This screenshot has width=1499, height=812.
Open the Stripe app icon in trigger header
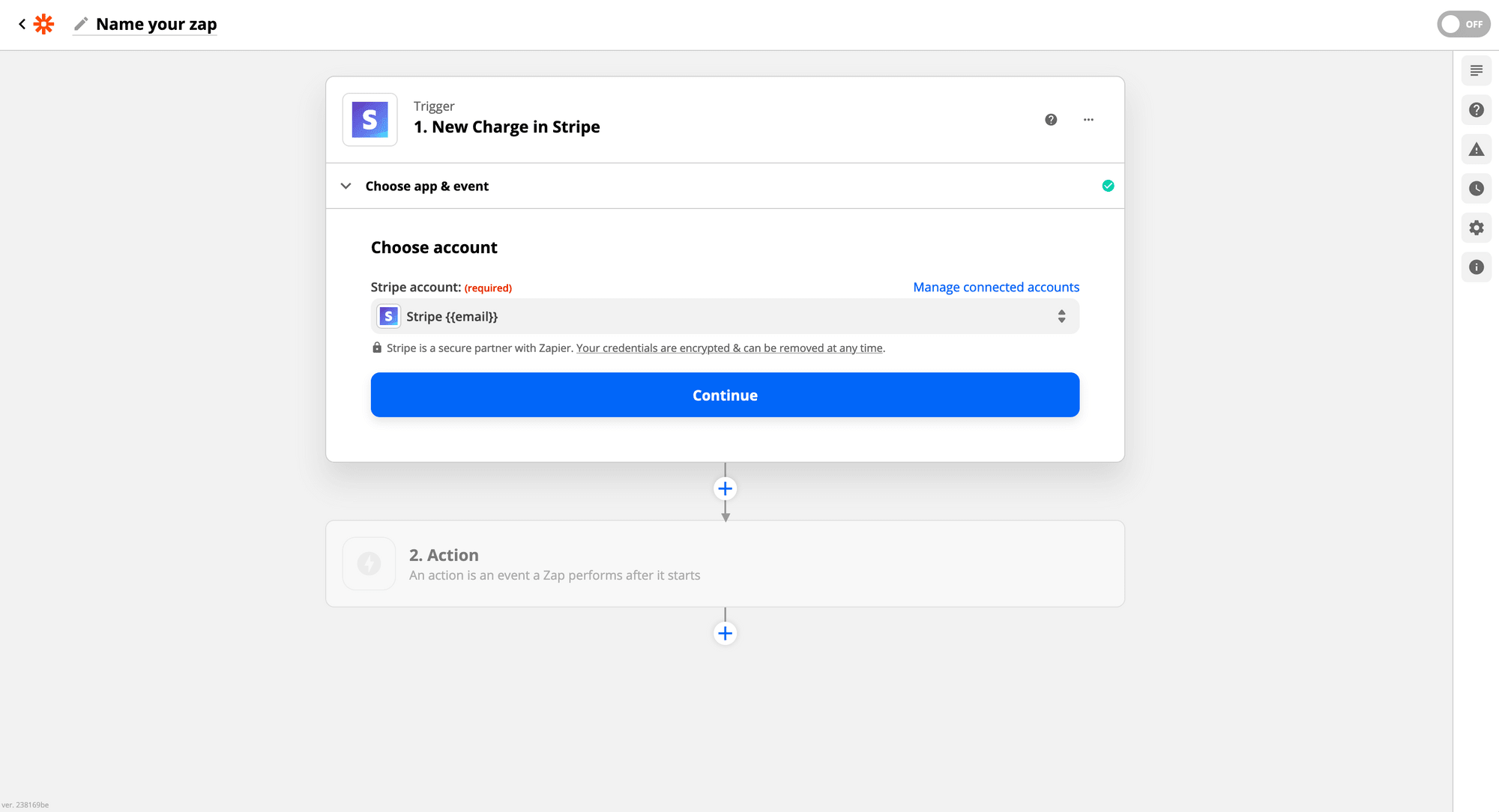370,120
